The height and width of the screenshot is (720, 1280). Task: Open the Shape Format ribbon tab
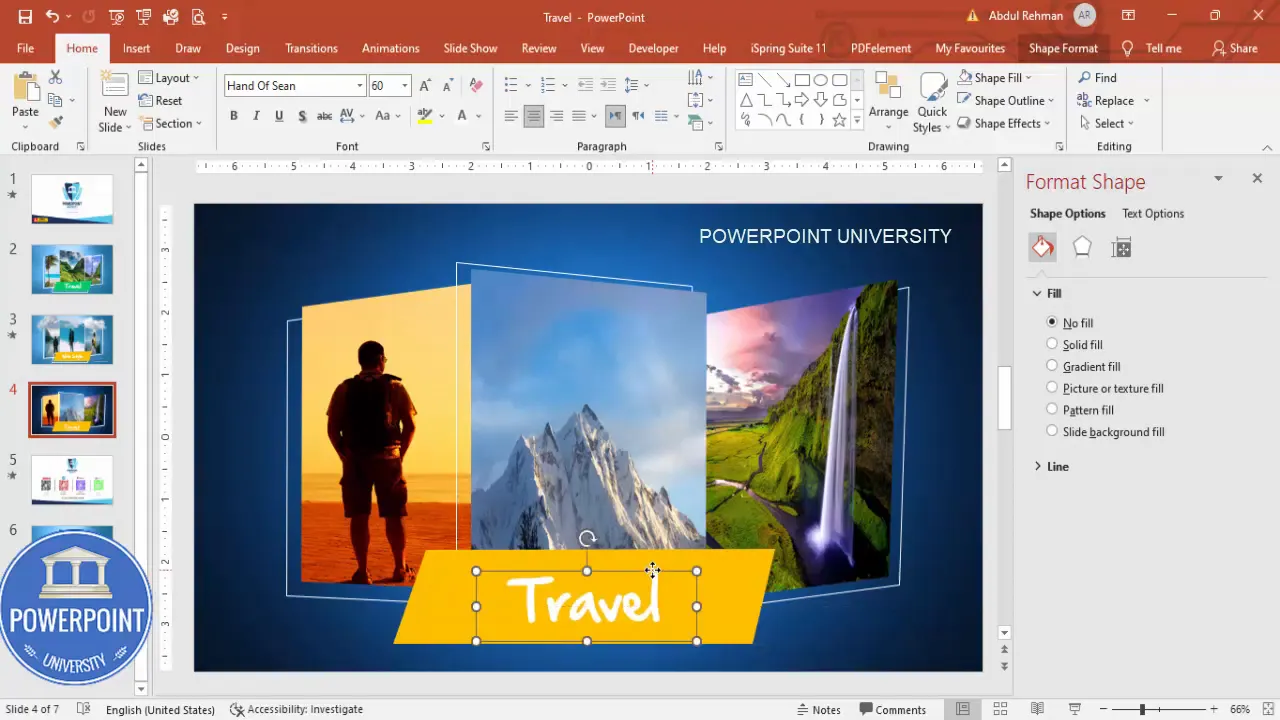tap(1063, 48)
